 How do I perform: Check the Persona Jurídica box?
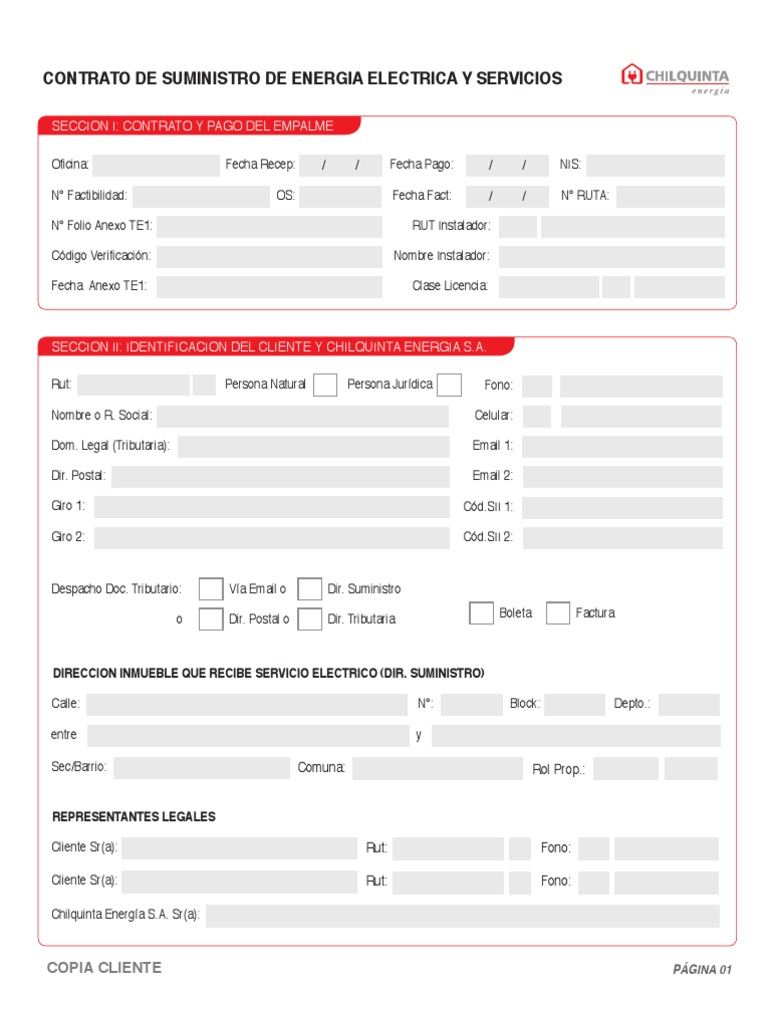click(x=449, y=385)
